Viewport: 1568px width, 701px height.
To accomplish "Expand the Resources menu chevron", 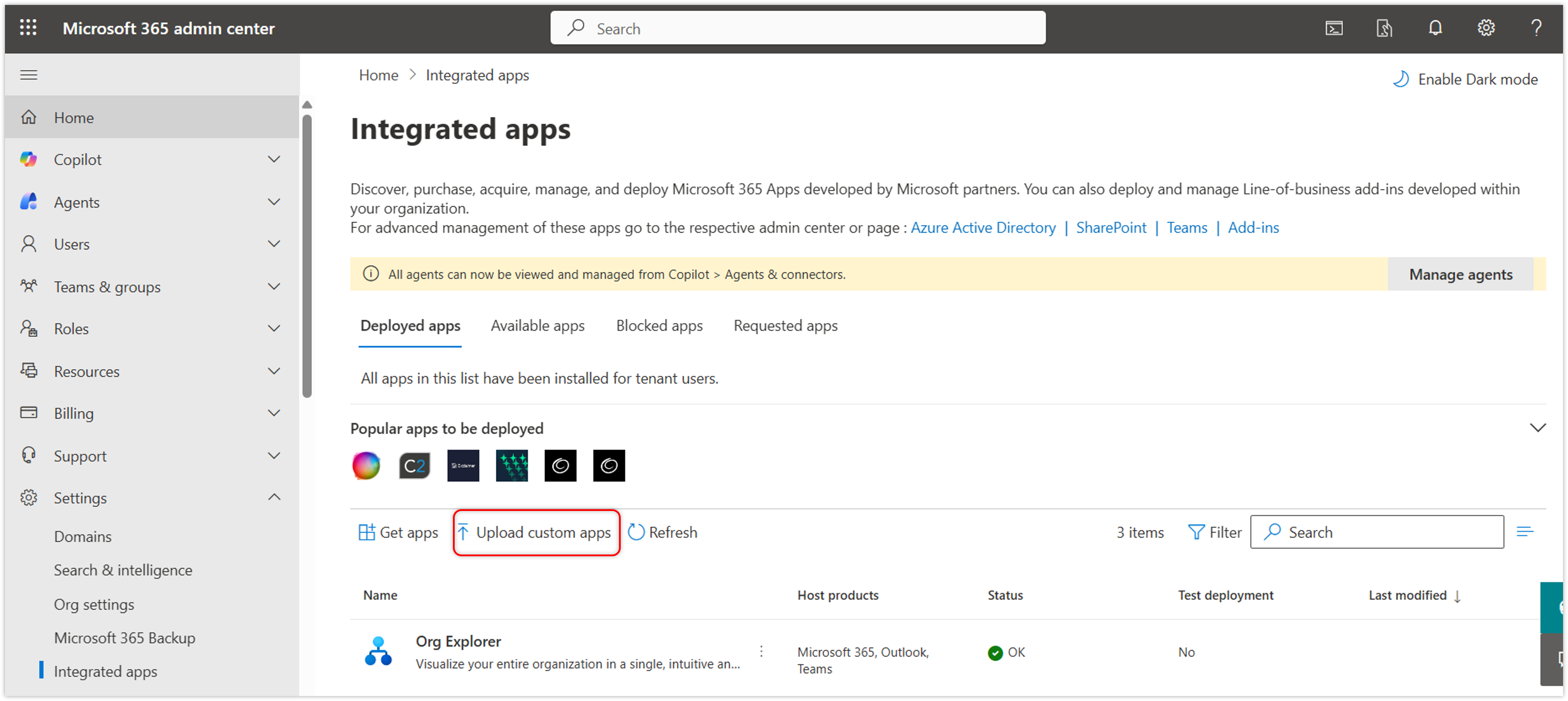I will click(274, 370).
